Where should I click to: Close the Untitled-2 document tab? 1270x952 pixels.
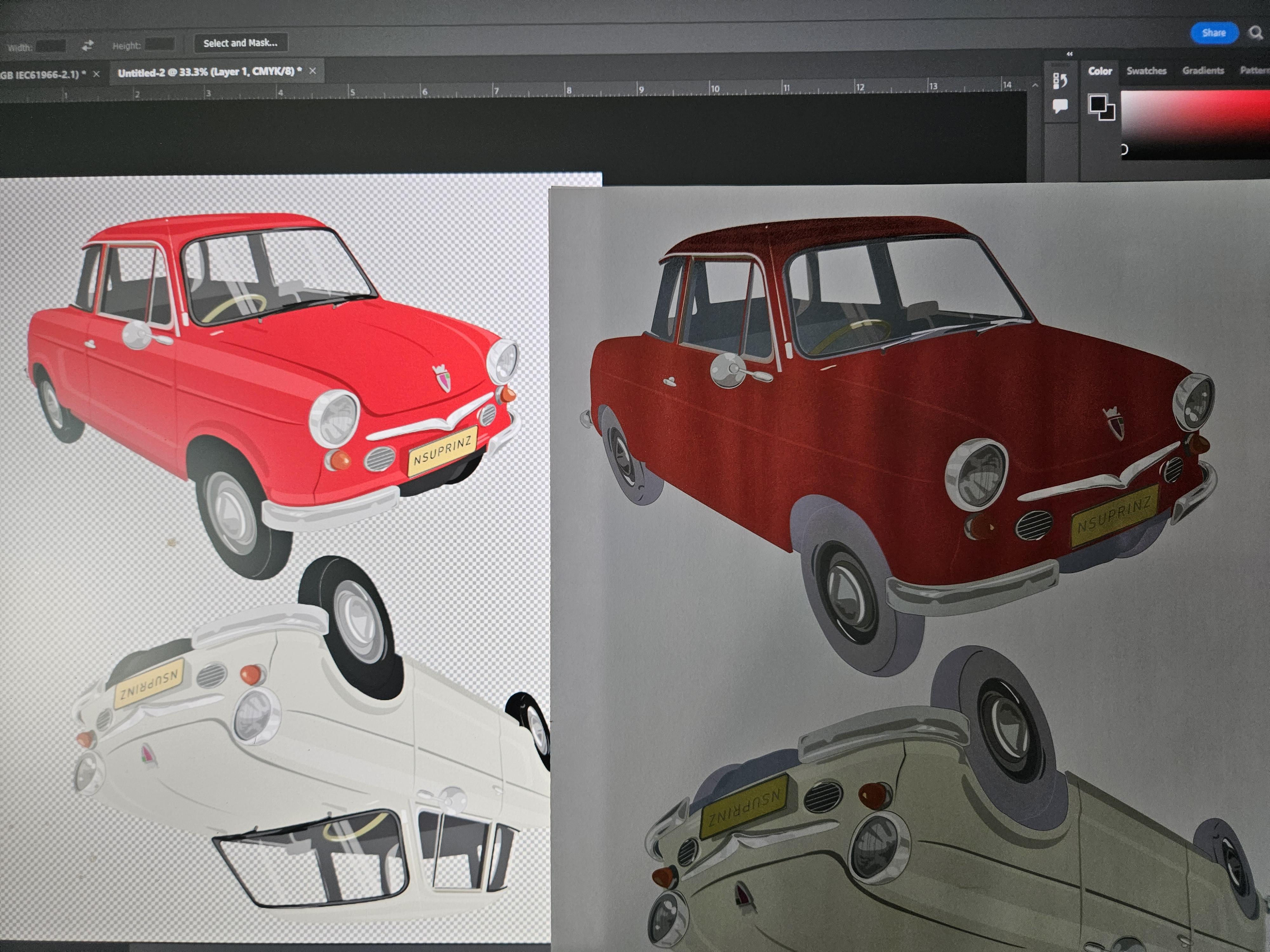pyautogui.click(x=312, y=71)
